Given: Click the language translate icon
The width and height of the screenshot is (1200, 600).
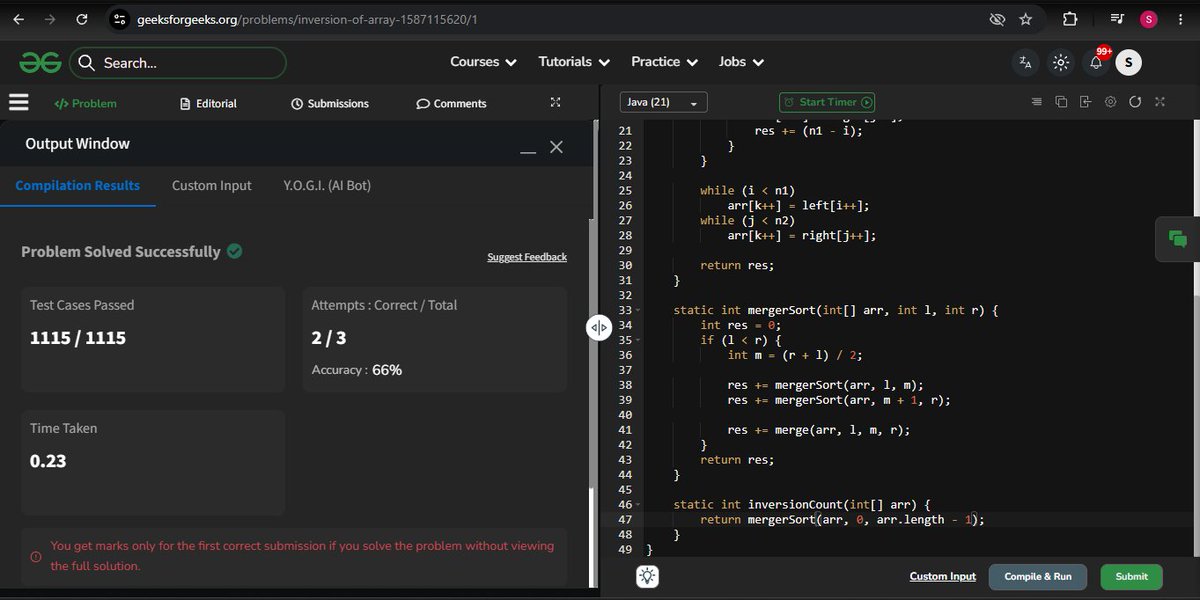Looking at the screenshot, I should coord(1025,62).
